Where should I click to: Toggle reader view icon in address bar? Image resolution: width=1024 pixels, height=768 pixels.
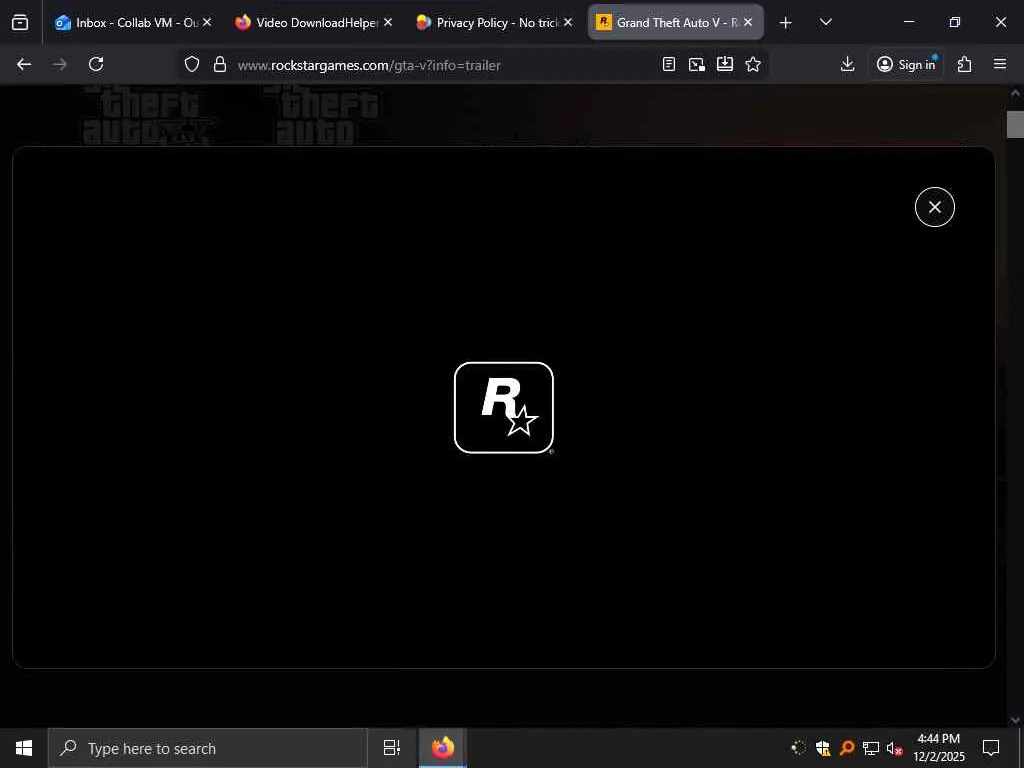point(669,64)
